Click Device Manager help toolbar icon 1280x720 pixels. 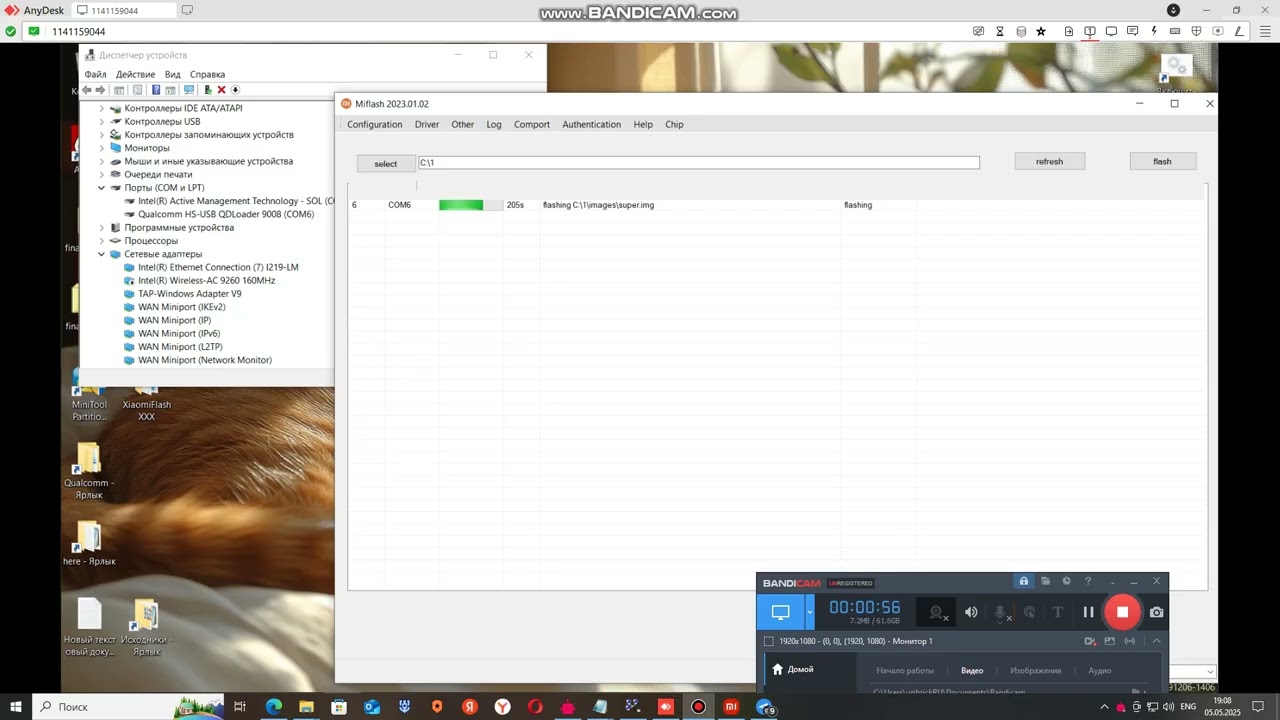(x=156, y=90)
